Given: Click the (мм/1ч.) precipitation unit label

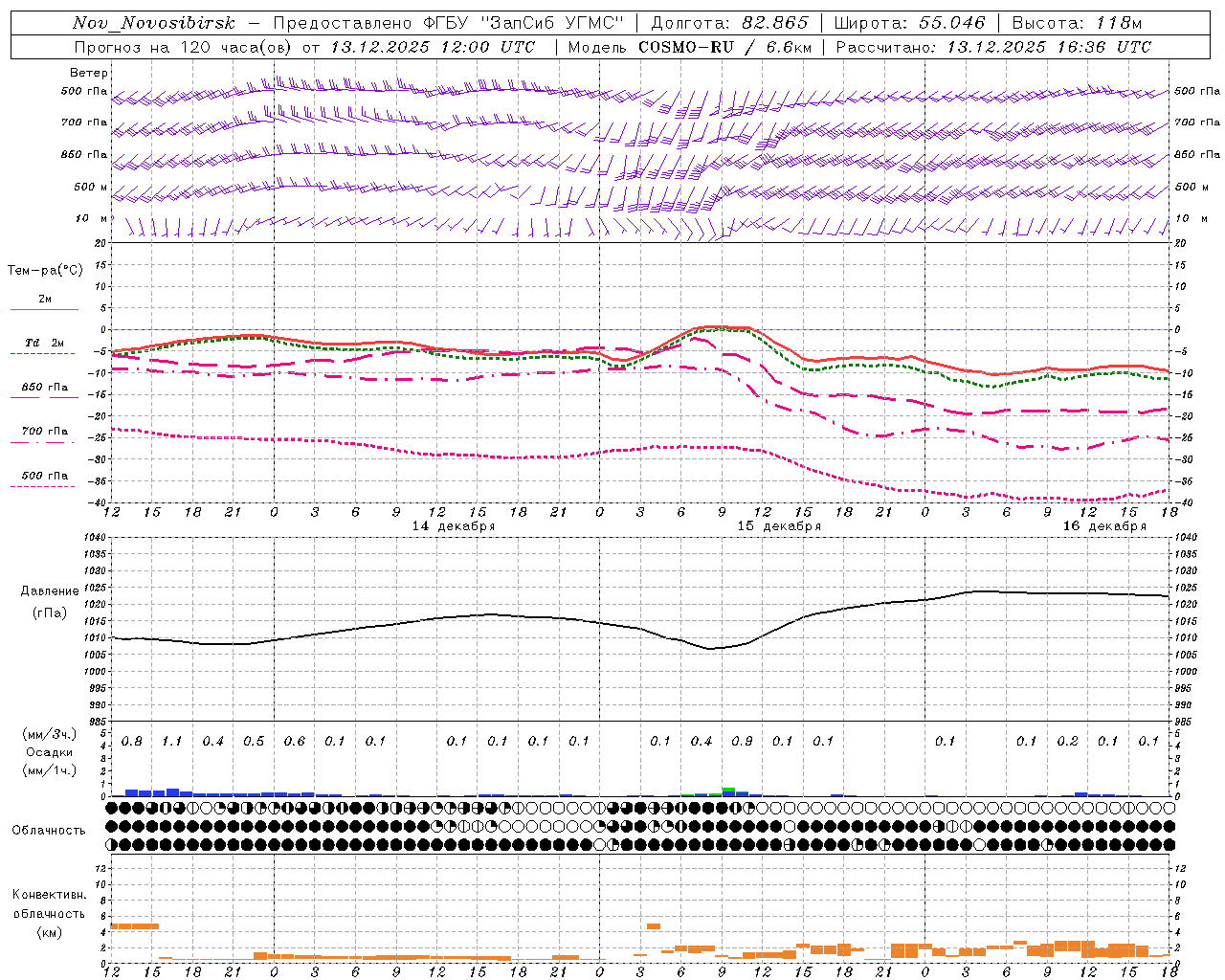Looking at the screenshot, I should [50, 770].
